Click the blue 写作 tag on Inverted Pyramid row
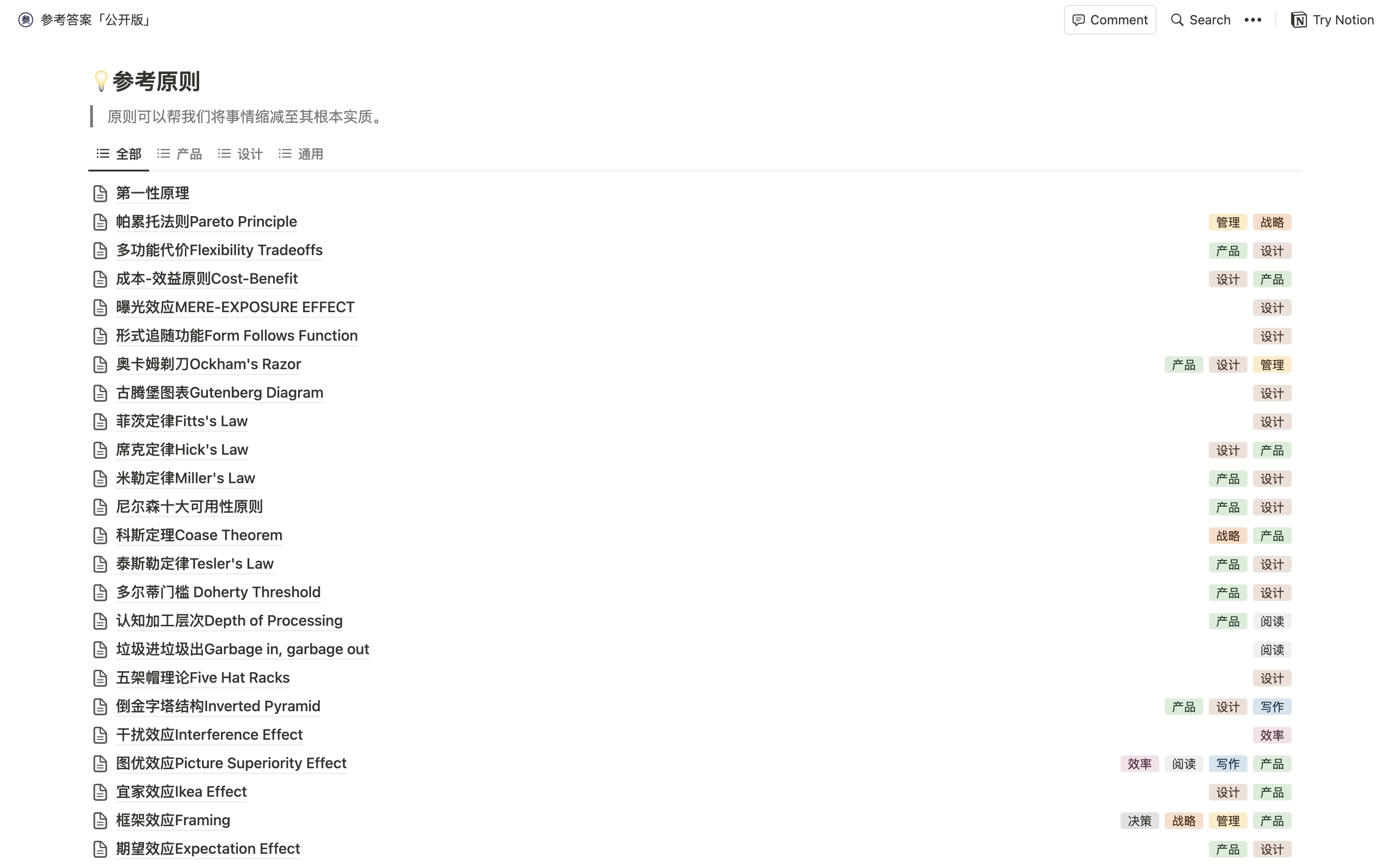The height and width of the screenshot is (868, 1391). point(1271,707)
